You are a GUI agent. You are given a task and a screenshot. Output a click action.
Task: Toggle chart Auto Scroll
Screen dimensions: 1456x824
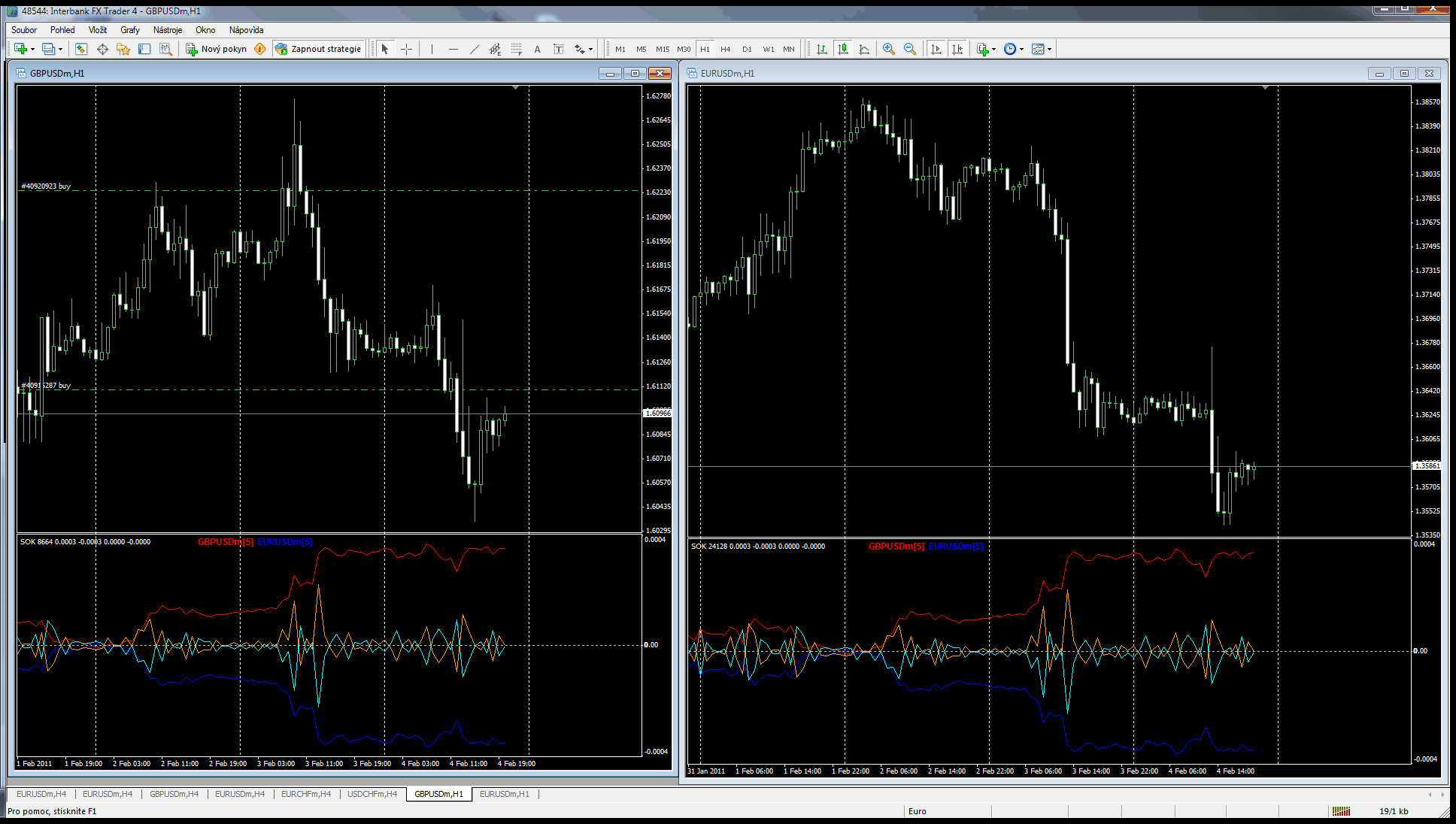[x=936, y=49]
